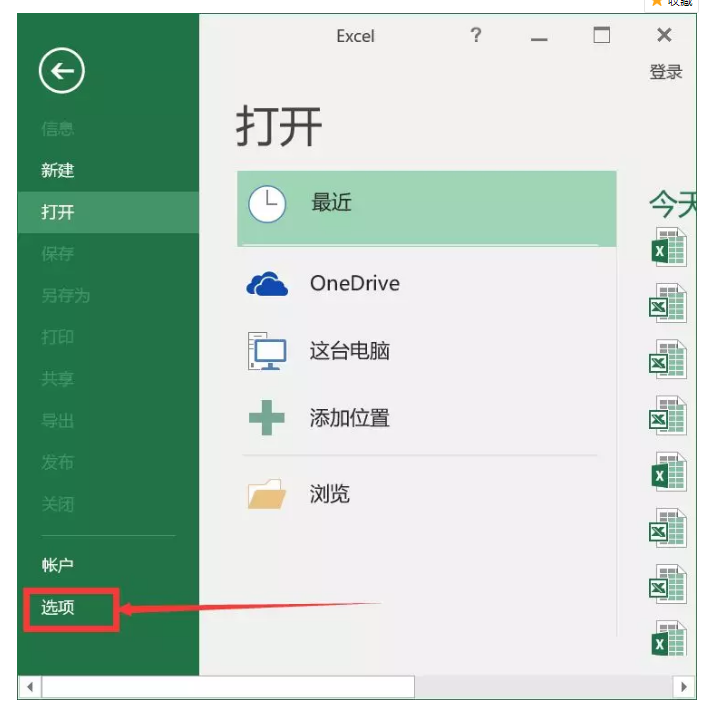Select the 最近 recent files location
The width and height of the screenshot is (716, 709).
click(x=426, y=209)
